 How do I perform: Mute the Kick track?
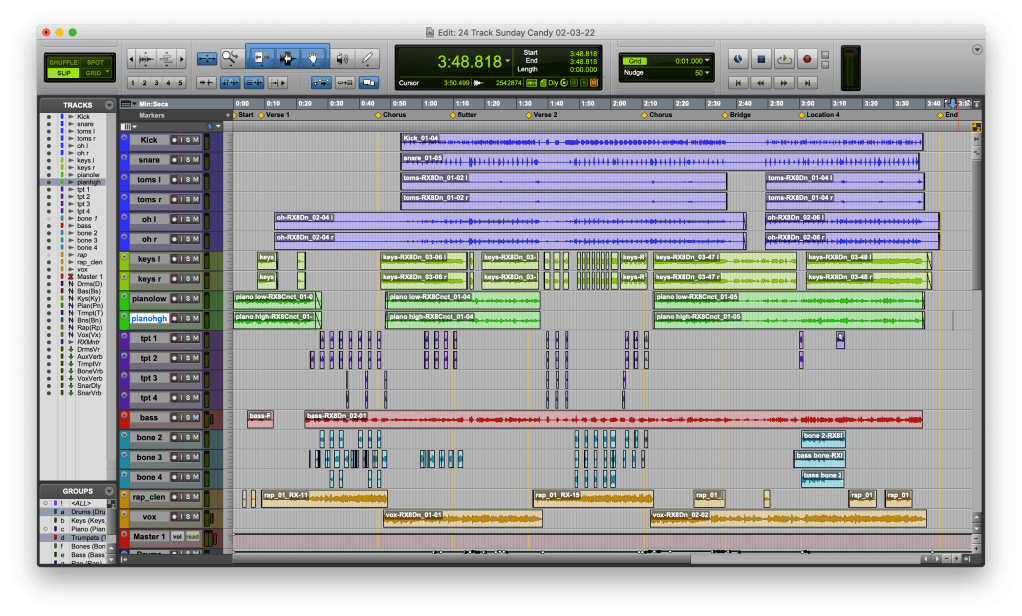pos(195,140)
